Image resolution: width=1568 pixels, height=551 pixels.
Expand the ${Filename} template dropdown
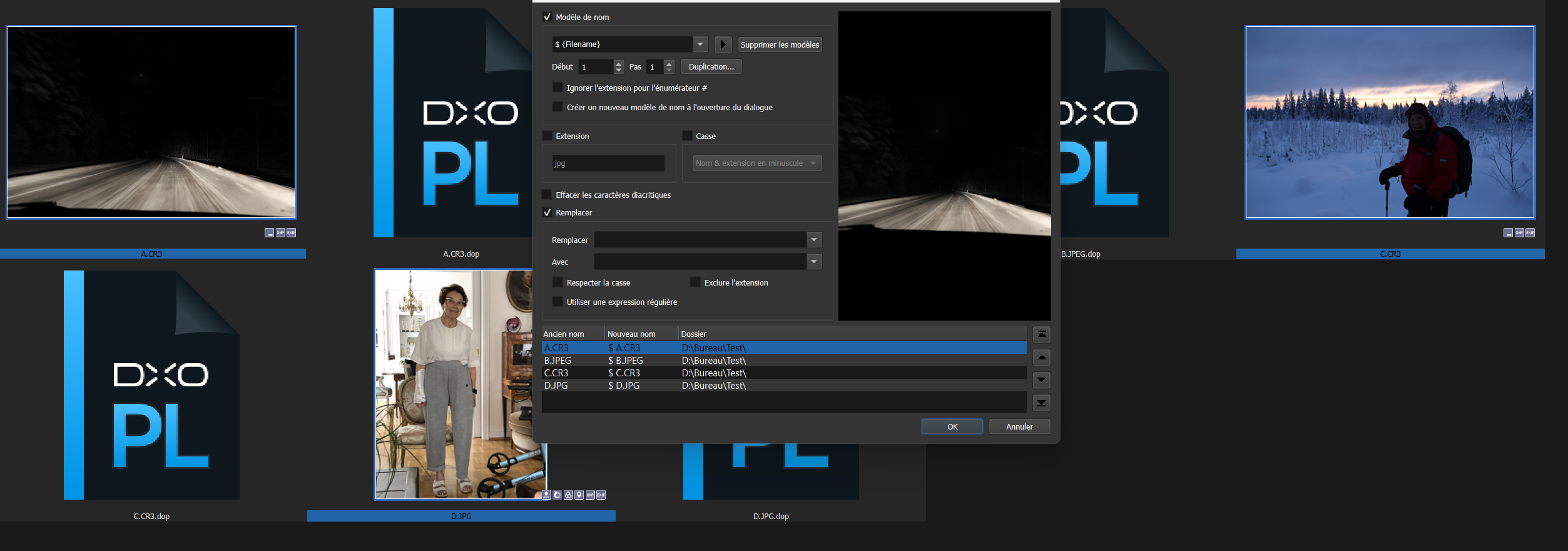(x=701, y=44)
